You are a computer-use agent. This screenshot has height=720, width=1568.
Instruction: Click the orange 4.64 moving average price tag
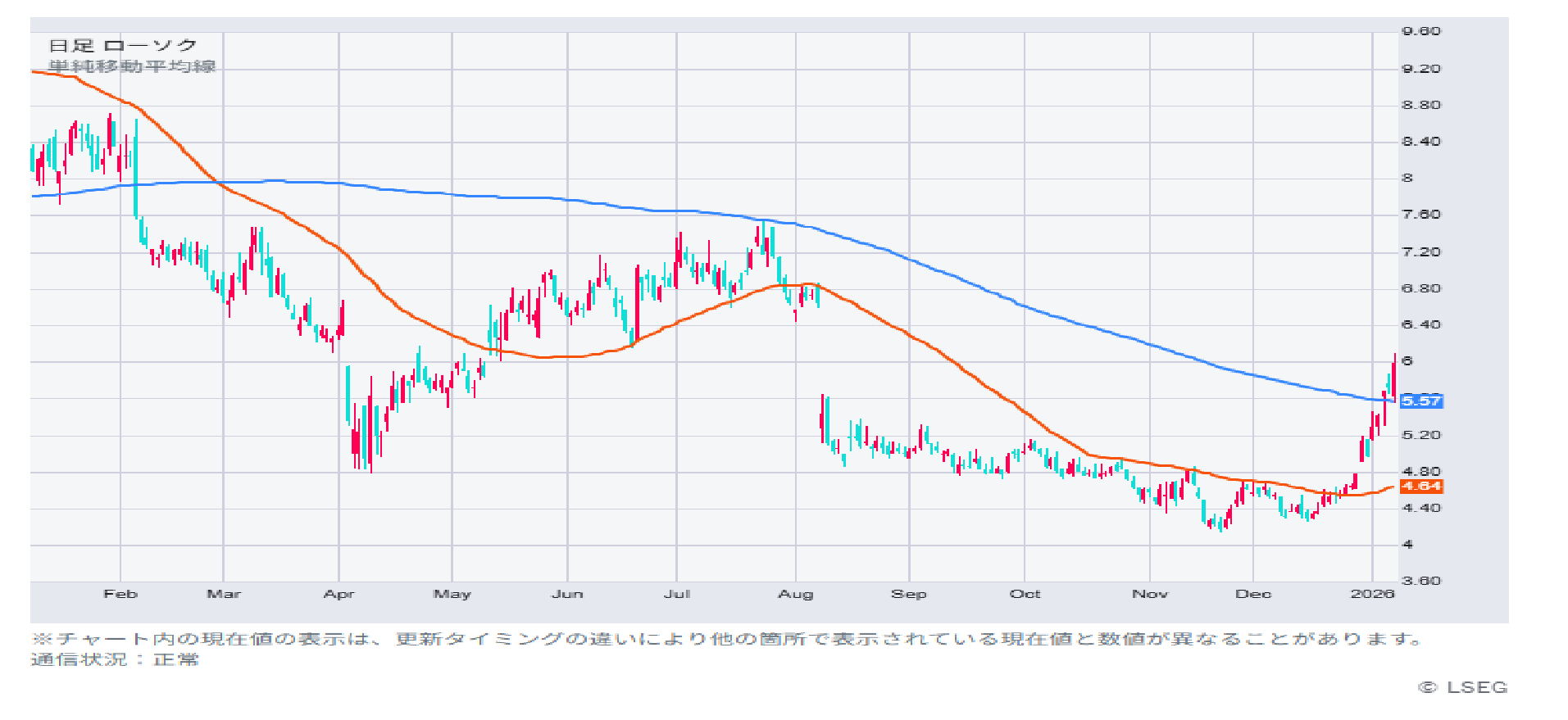1420,486
